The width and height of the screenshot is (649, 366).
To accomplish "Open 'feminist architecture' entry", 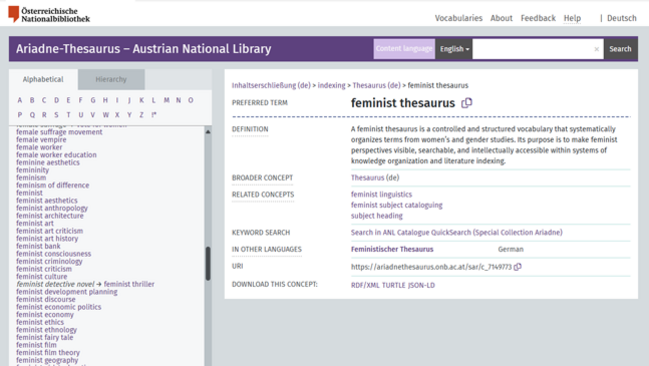I will [x=50, y=216].
